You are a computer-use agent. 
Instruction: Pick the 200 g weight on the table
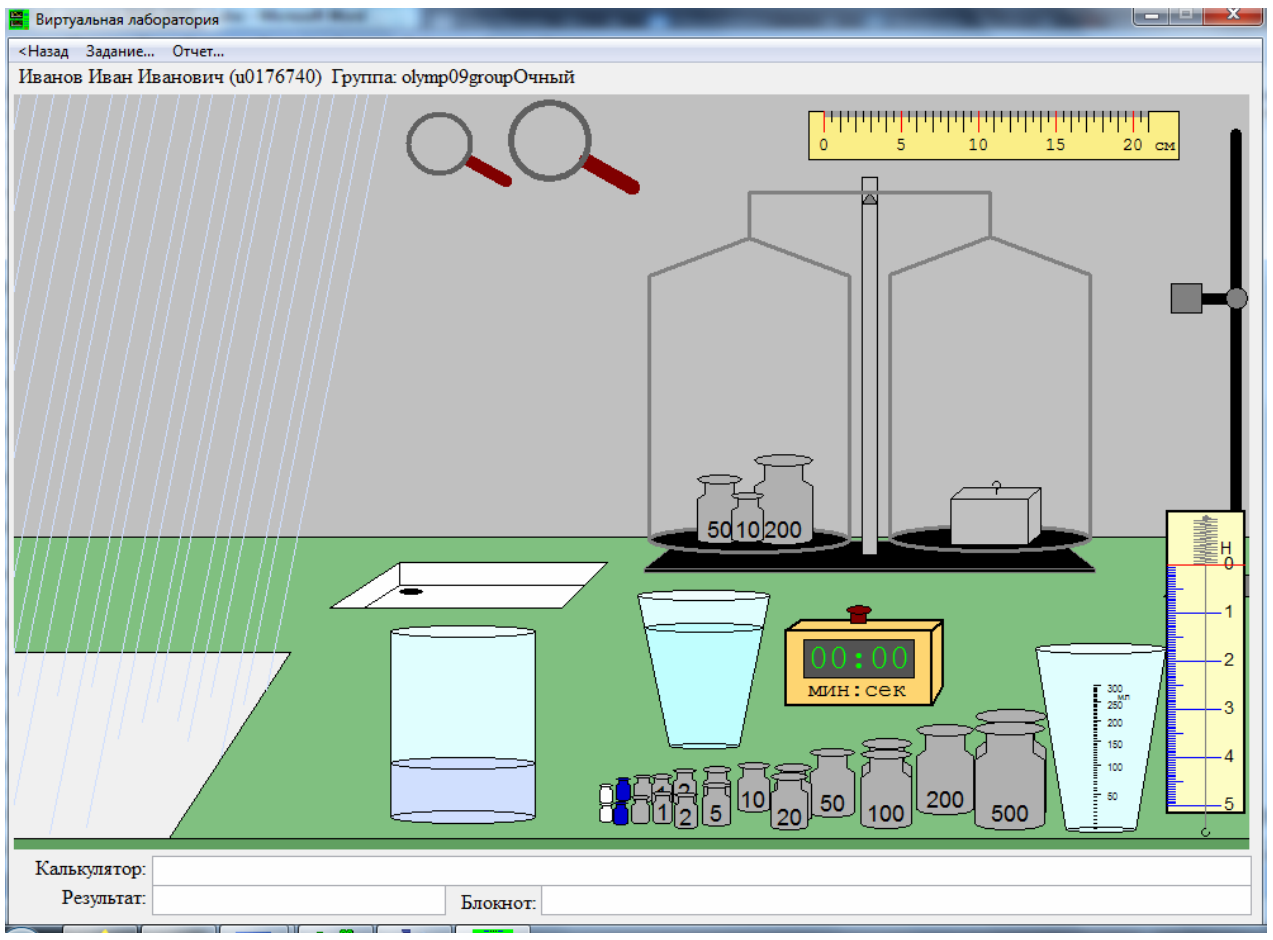(x=945, y=771)
